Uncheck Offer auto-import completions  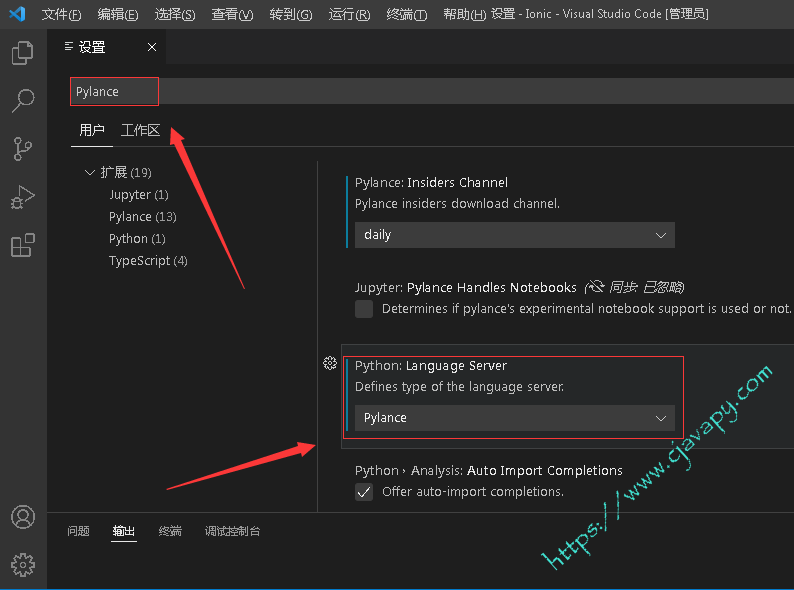click(x=364, y=492)
